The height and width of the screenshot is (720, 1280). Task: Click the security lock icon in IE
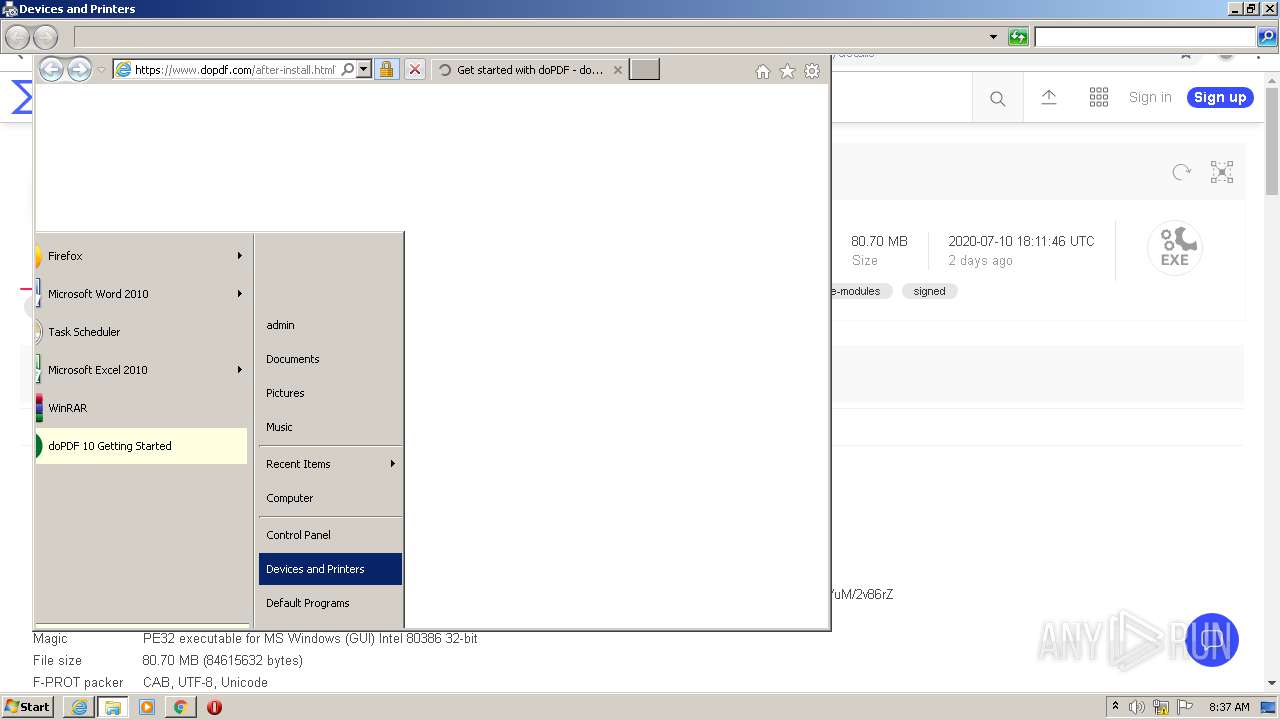coord(386,70)
